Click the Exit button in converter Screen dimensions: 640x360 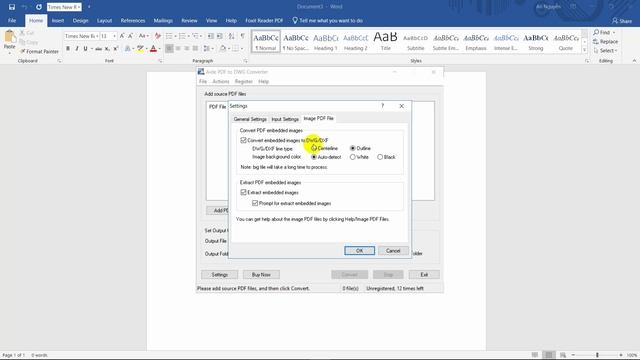tap(424, 275)
